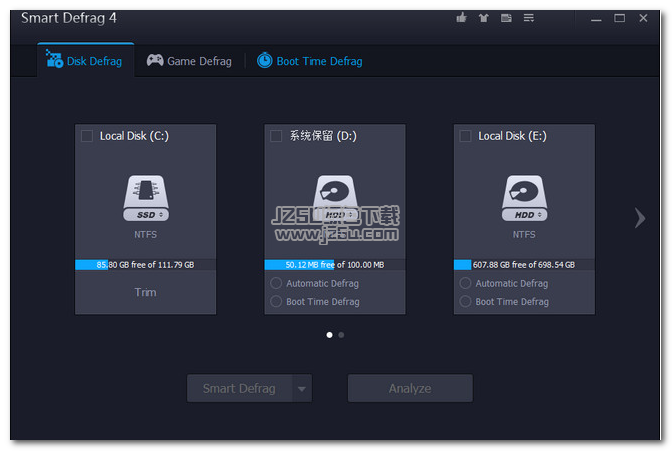Click the Disk Defrag tab icon

point(54,59)
